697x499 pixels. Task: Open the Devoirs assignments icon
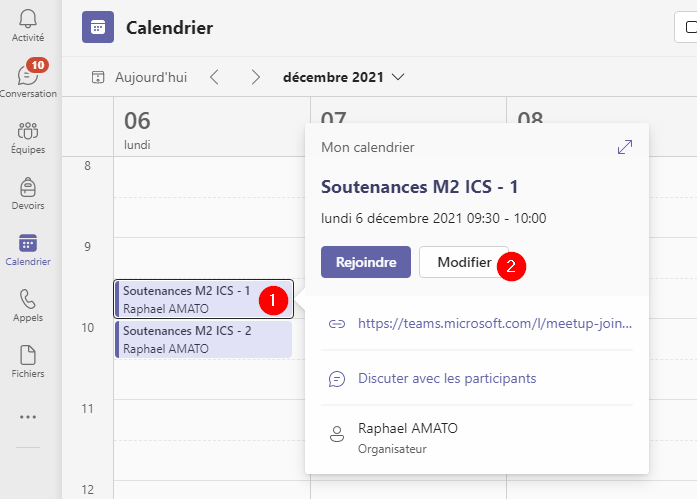(x=28, y=193)
